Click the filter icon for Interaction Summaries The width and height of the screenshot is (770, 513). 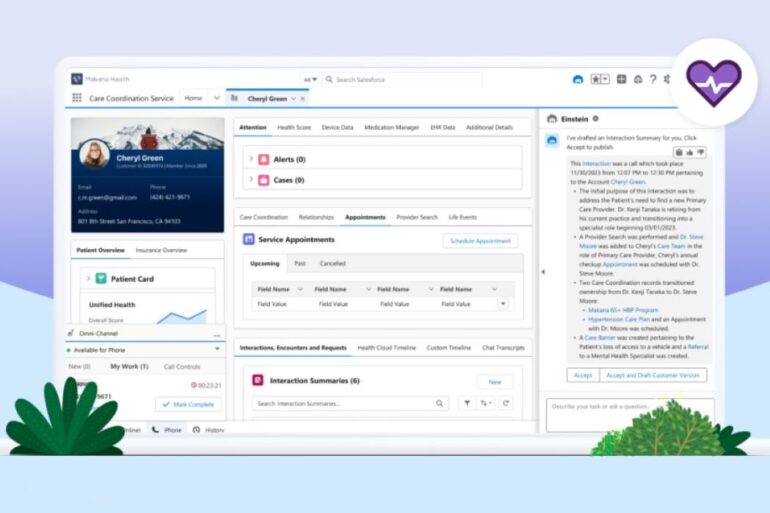point(467,403)
